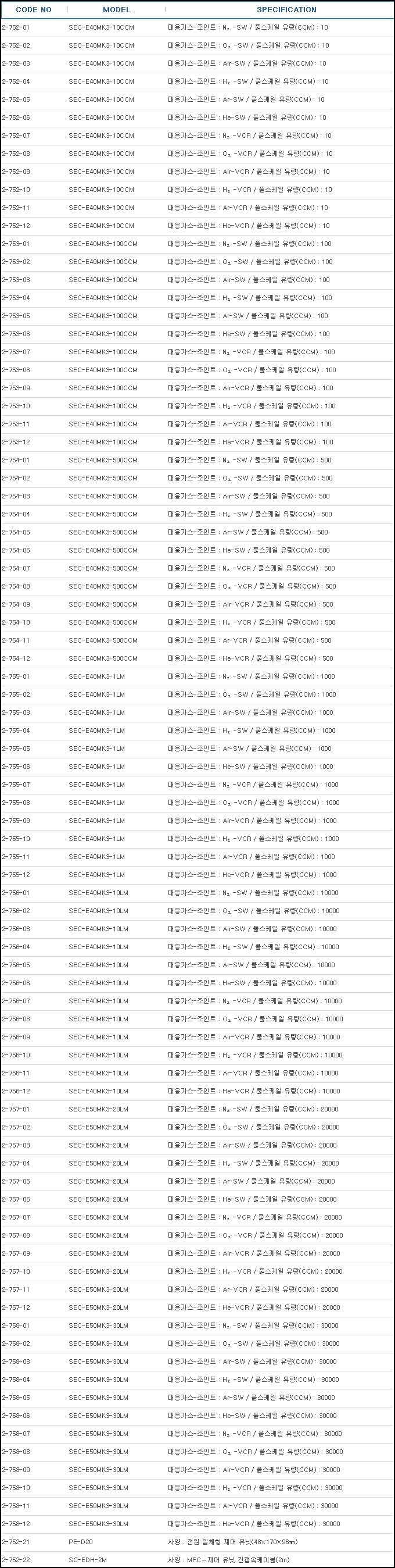This screenshot has width=395, height=1568.
Task: Click code 2-753-01 in the table
Action: [x=15, y=244]
